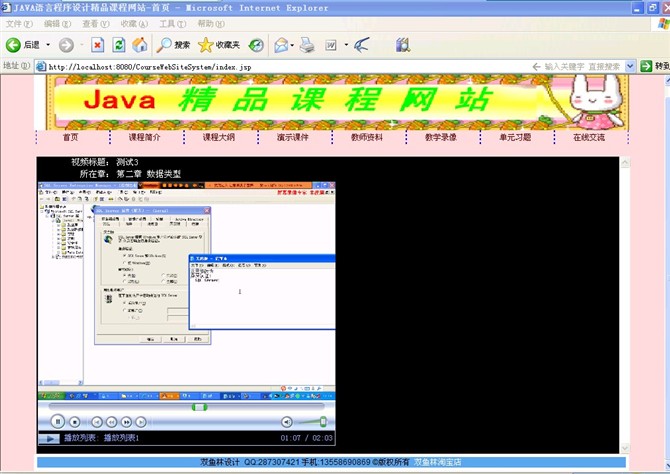670x474 pixels.
Task: Open the 课程简介 page link
Action: click(144, 137)
